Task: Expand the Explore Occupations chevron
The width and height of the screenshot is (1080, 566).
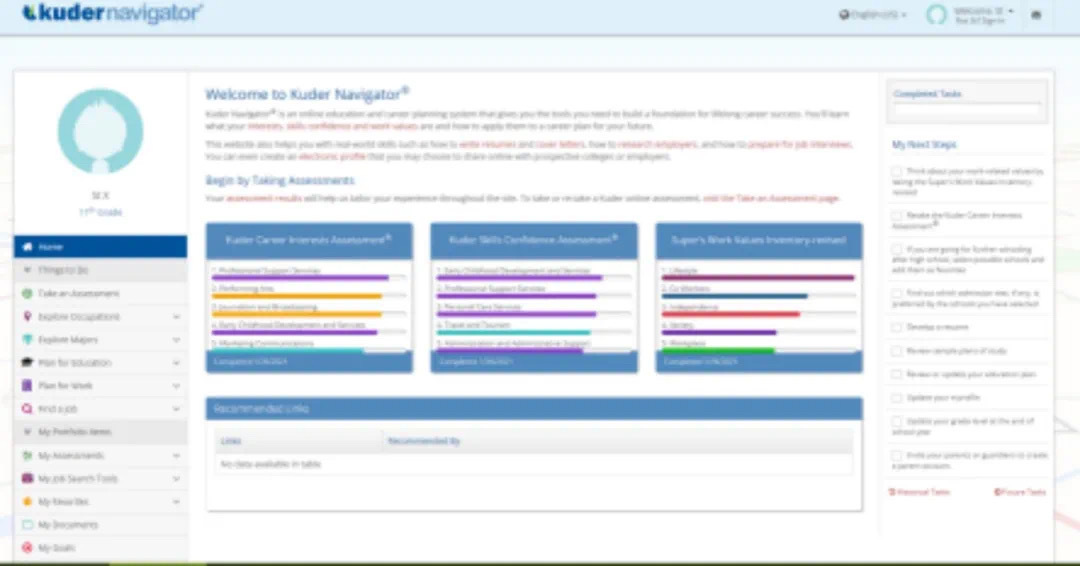Action: (176, 317)
